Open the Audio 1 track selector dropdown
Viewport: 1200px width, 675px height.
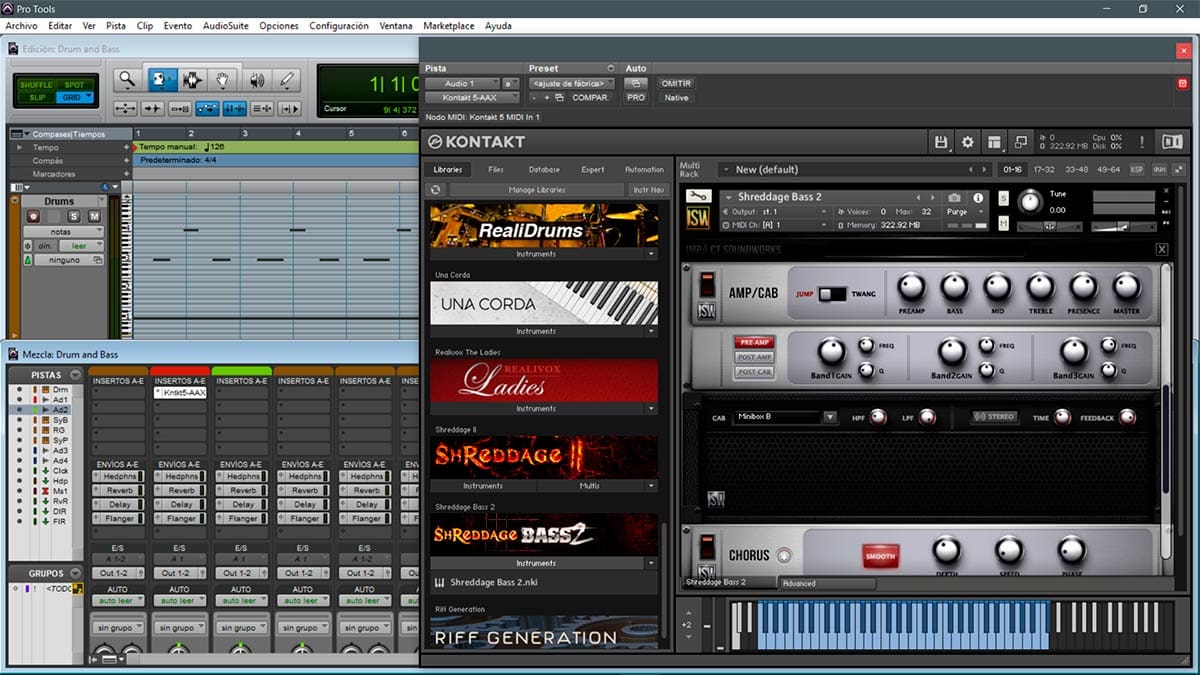[x=463, y=83]
